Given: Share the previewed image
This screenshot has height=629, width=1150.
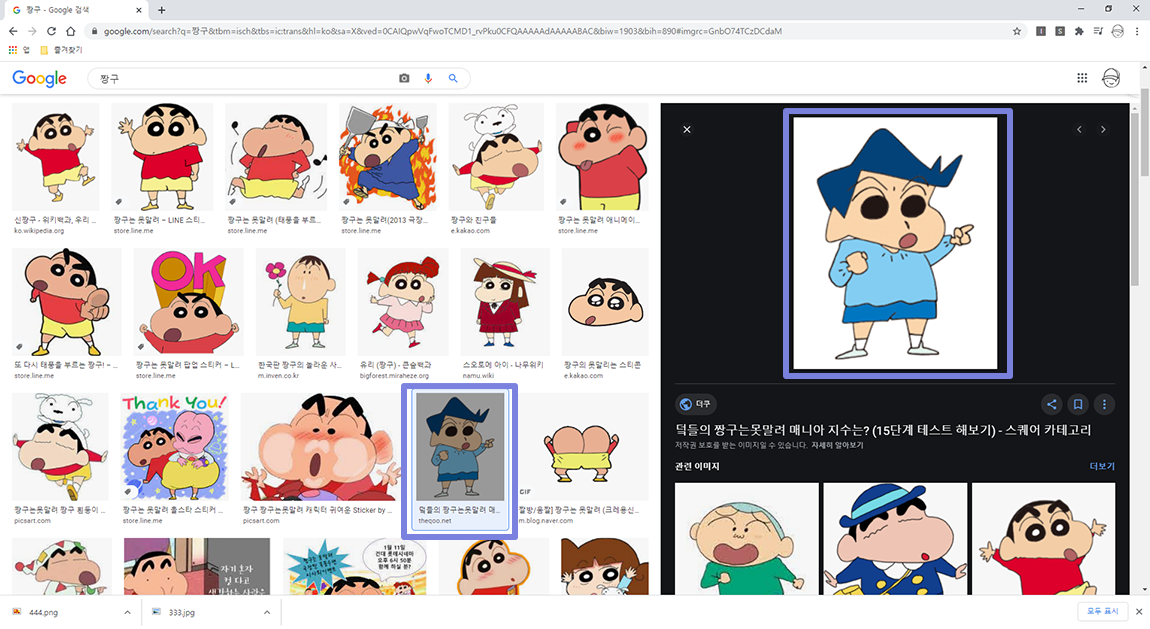Looking at the screenshot, I should pyautogui.click(x=1051, y=404).
